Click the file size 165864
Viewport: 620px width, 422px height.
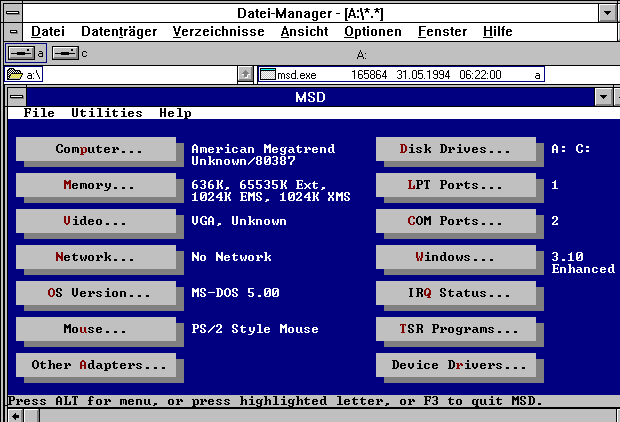pos(369,75)
